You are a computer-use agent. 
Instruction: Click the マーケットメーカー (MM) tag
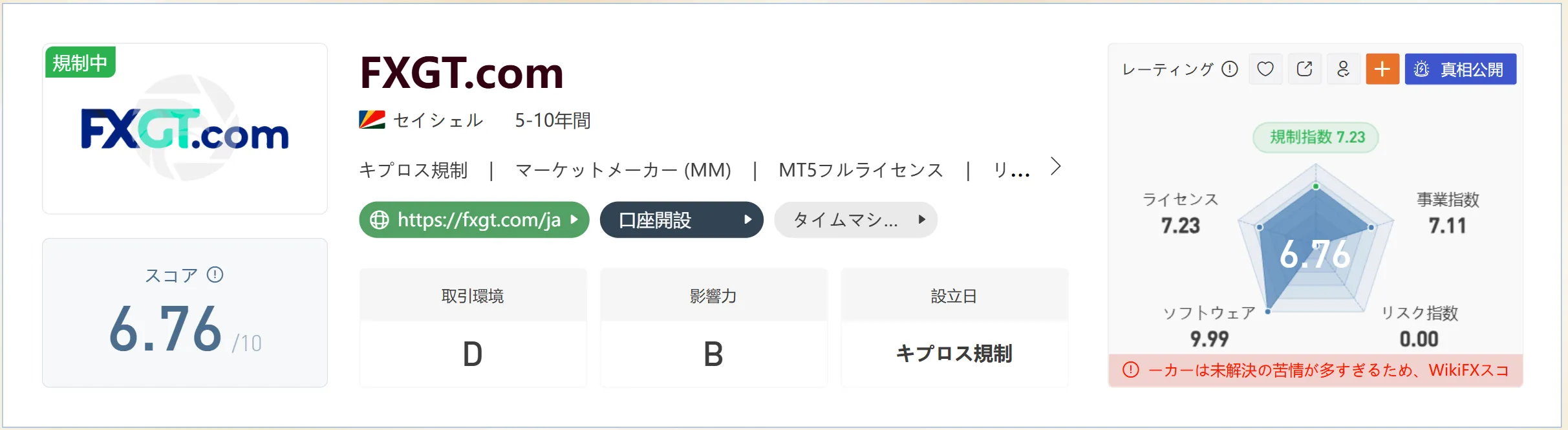tap(623, 170)
